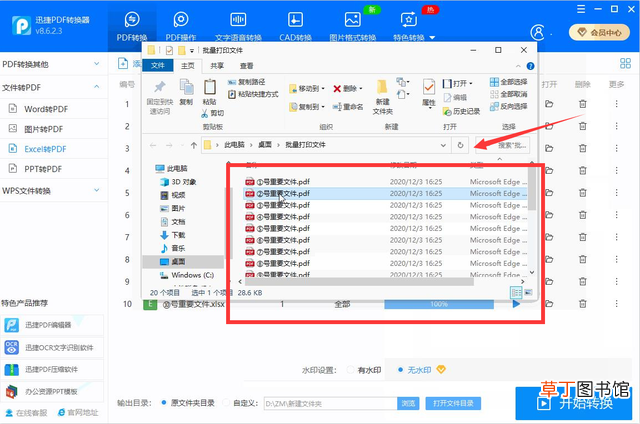The height and width of the screenshot is (424, 640).
Task: Open the 图片格式转换 tool
Action: pyautogui.click(x=353, y=26)
